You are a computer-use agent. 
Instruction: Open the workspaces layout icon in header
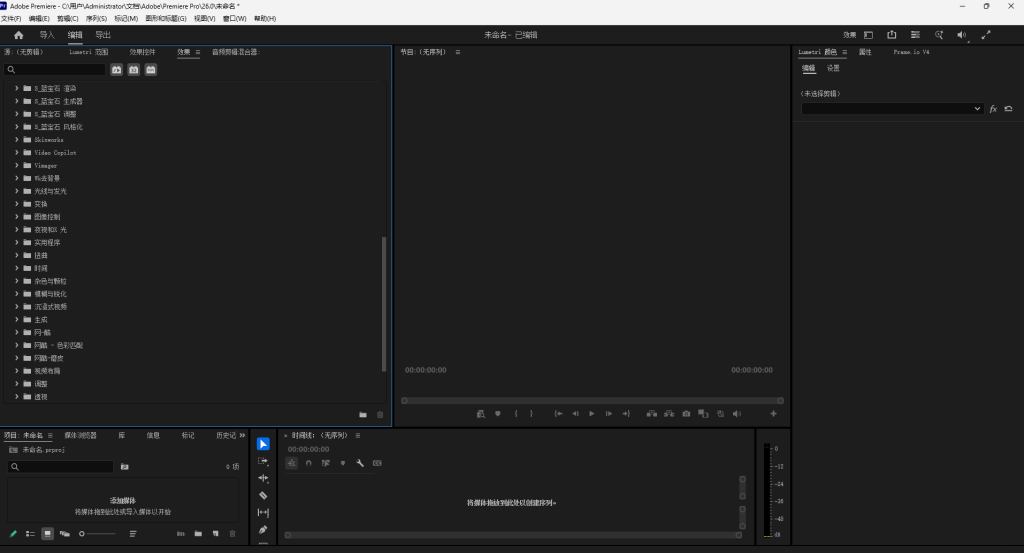pyautogui.click(x=869, y=35)
